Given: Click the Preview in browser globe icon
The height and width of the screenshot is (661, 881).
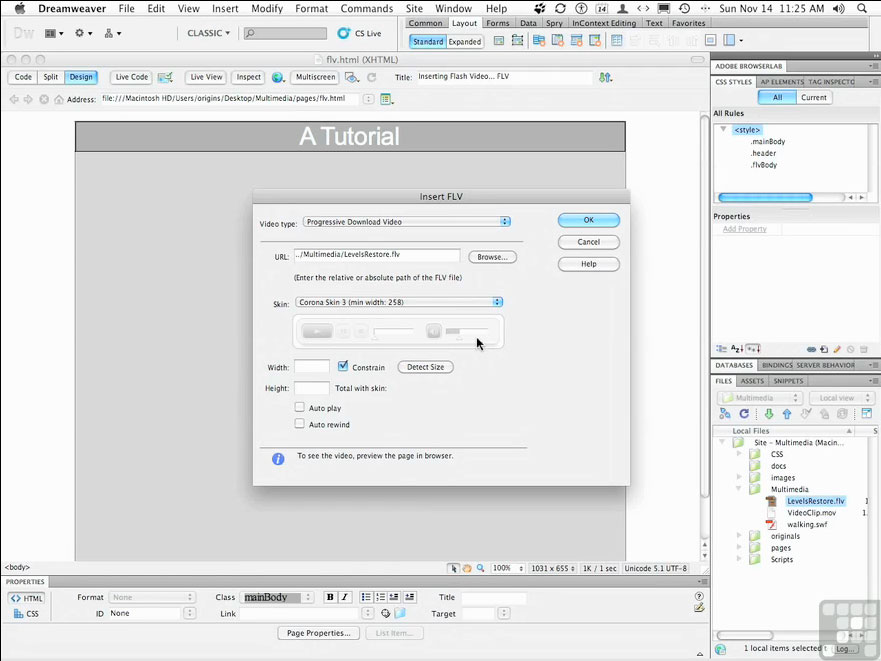Looking at the screenshot, I should 277,77.
